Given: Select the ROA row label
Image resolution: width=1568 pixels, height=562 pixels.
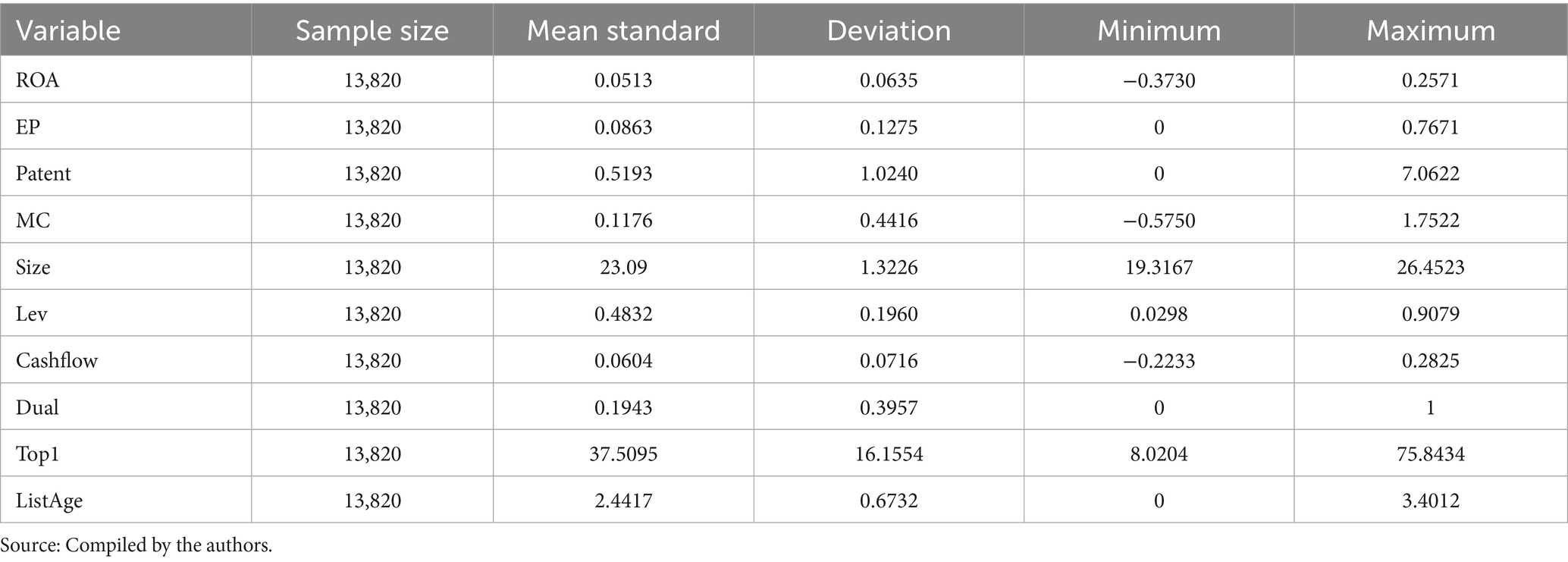Looking at the screenshot, I should pos(38,80).
